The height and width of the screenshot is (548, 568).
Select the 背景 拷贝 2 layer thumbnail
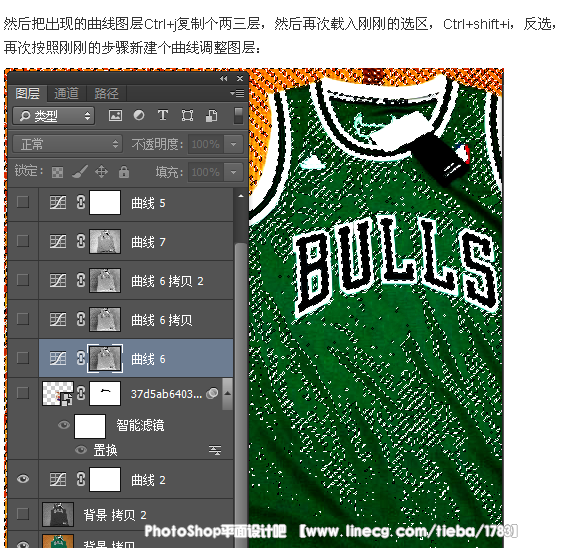[x=58, y=514]
